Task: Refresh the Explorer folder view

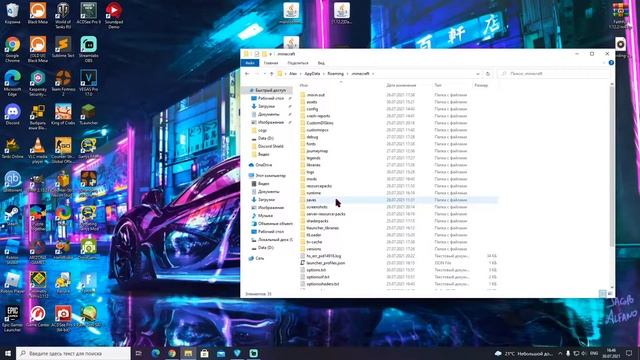Action: click(x=488, y=74)
